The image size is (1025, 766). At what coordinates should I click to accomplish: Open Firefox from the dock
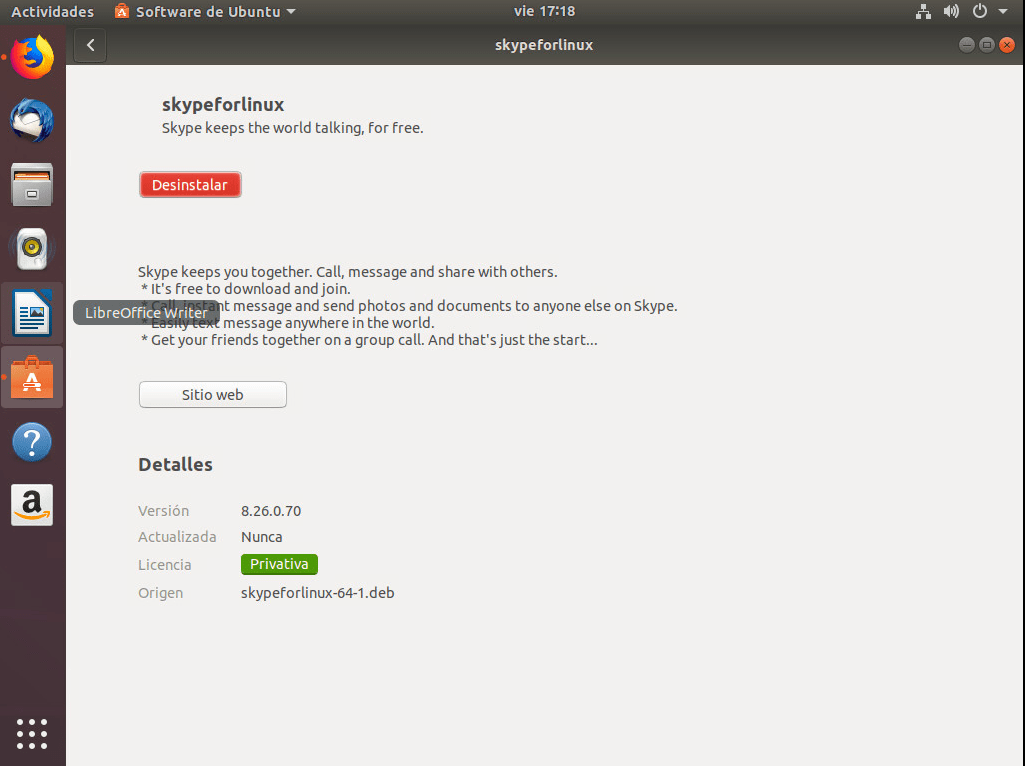(32, 57)
